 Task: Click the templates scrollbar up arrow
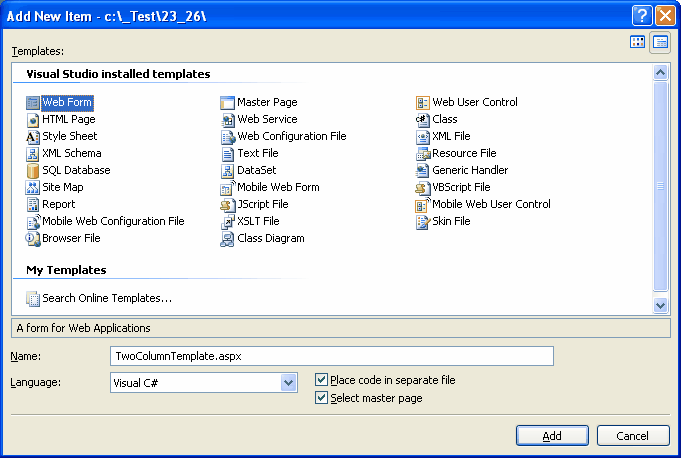(x=660, y=72)
